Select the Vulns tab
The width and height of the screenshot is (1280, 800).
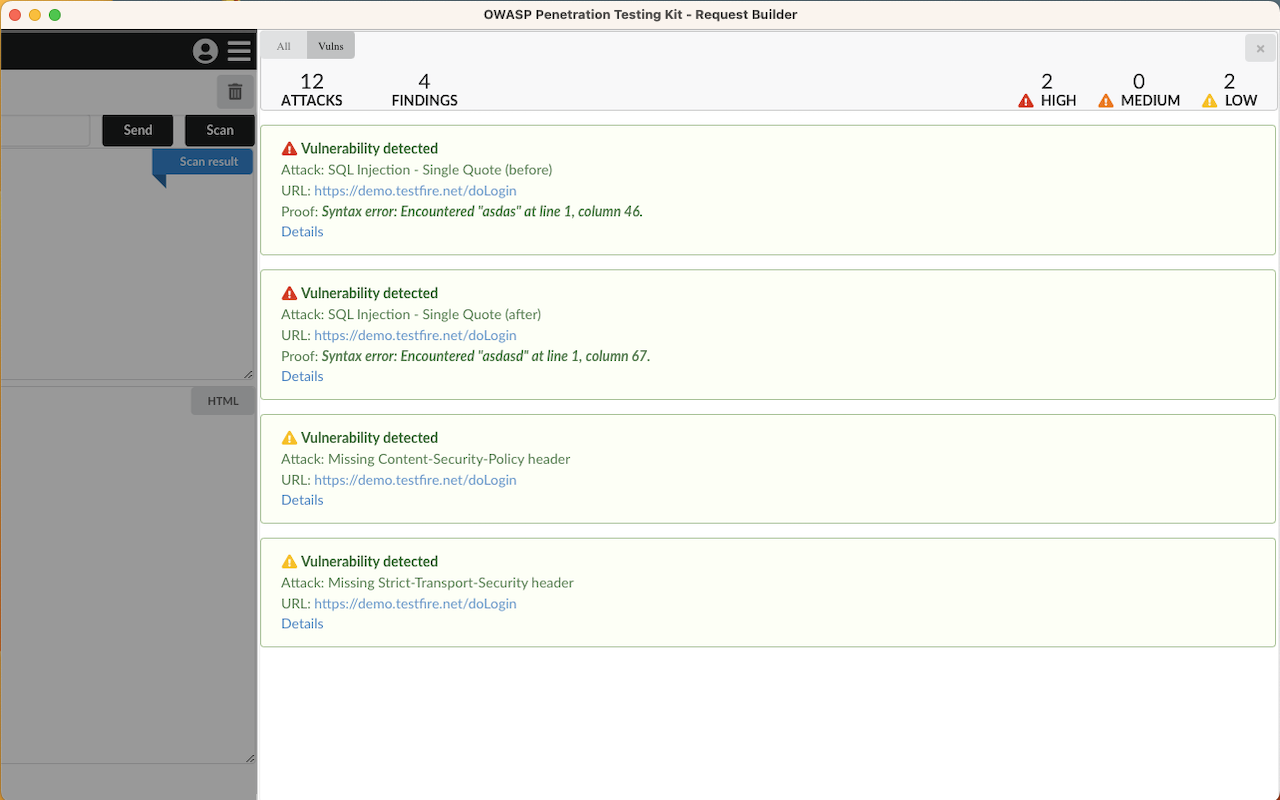click(x=331, y=46)
